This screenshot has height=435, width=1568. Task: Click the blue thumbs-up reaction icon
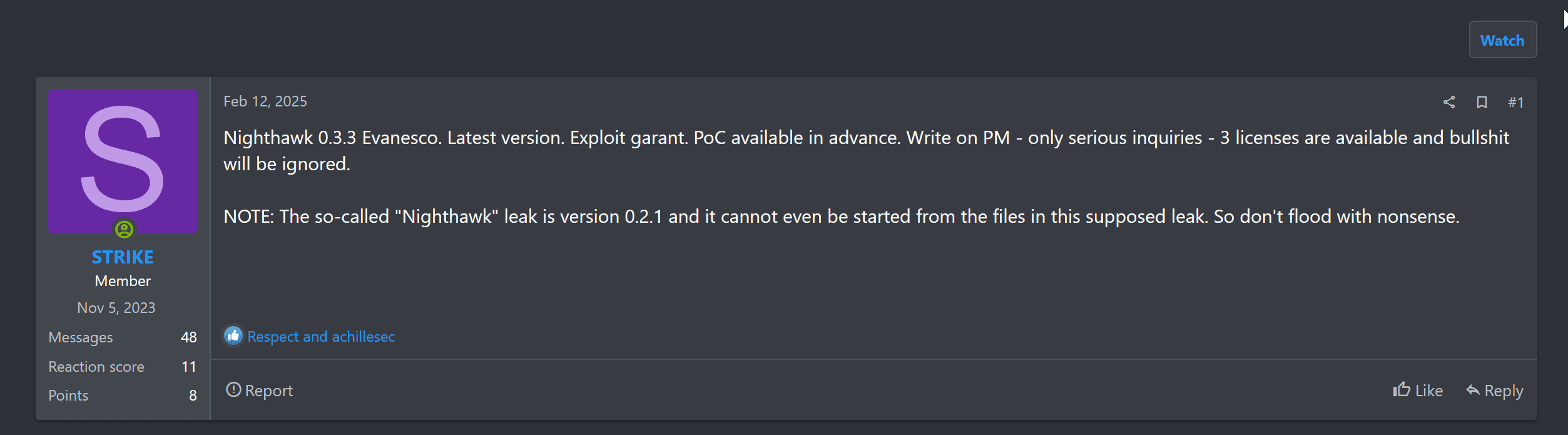(x=233, y=336)
